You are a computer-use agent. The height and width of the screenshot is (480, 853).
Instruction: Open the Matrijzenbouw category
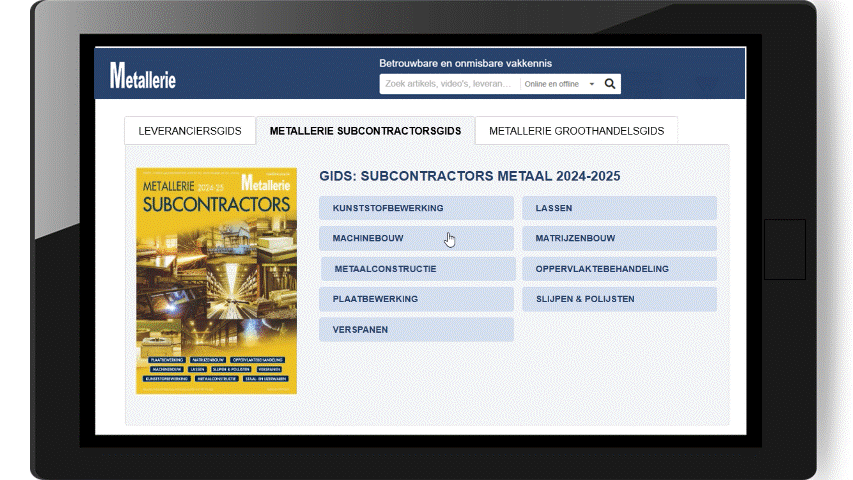coord(619,238)
